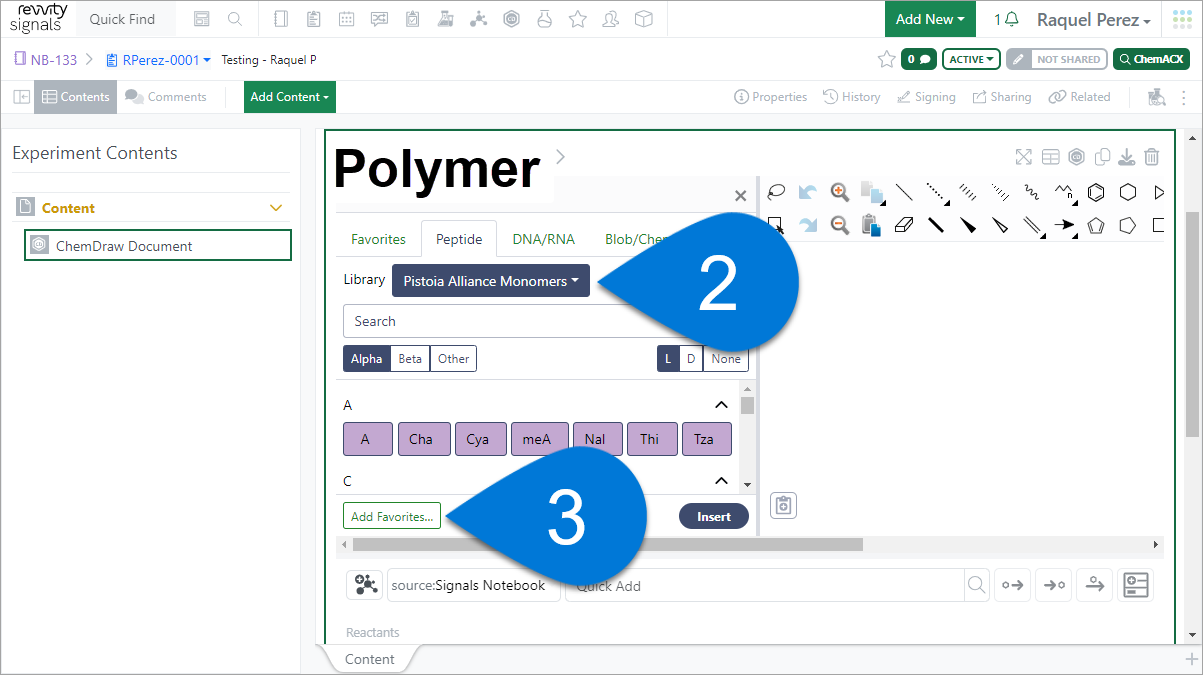Select the Hashed Bond tool
The height and width of the screenshot is (675, 1203).
tap(968, 192)
